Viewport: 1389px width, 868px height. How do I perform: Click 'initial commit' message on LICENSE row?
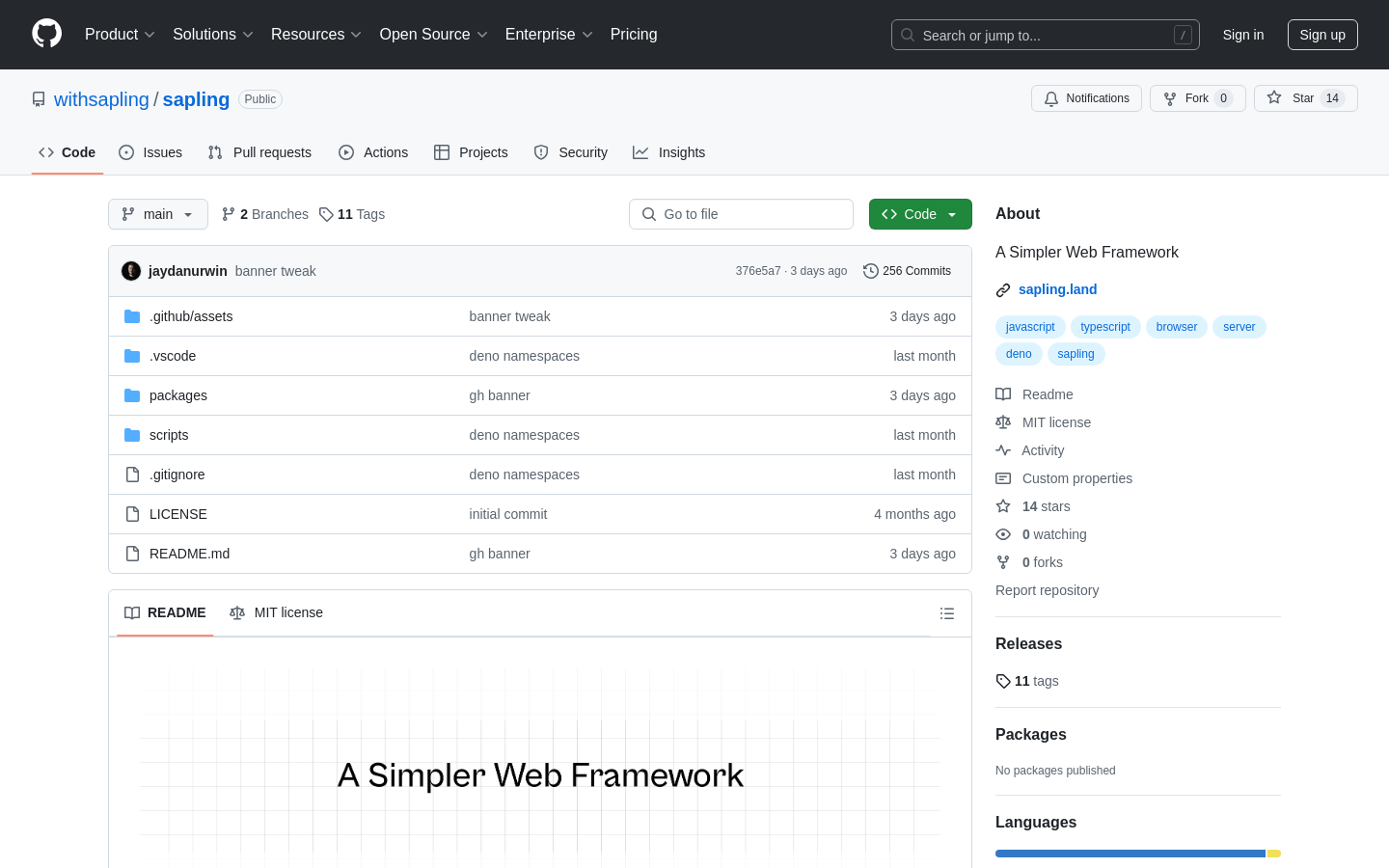pos(508,514)
